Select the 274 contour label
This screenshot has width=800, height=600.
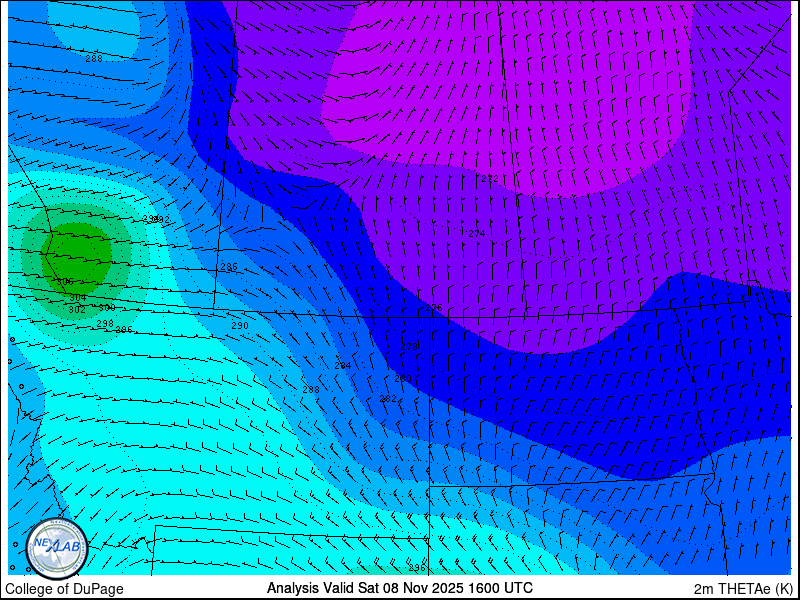pos(477,234)
